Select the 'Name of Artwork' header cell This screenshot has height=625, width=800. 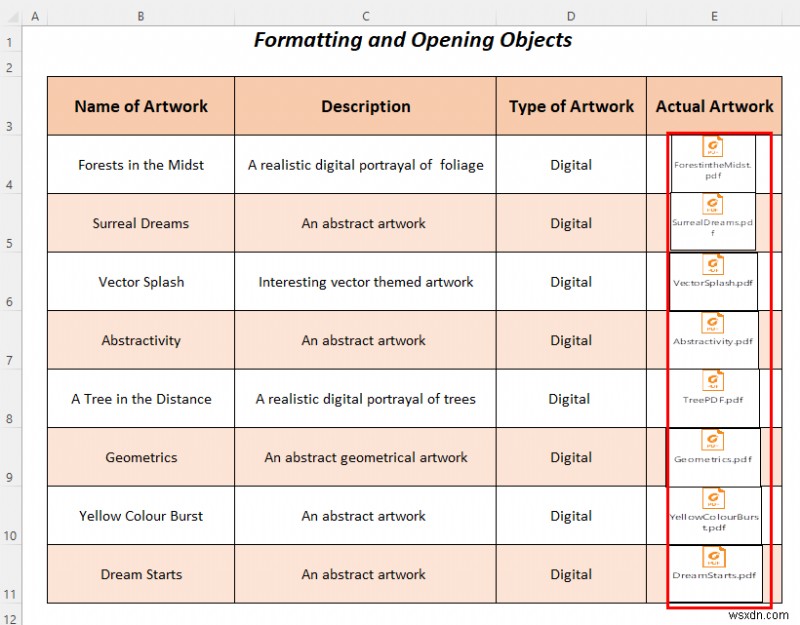point(141,106)
